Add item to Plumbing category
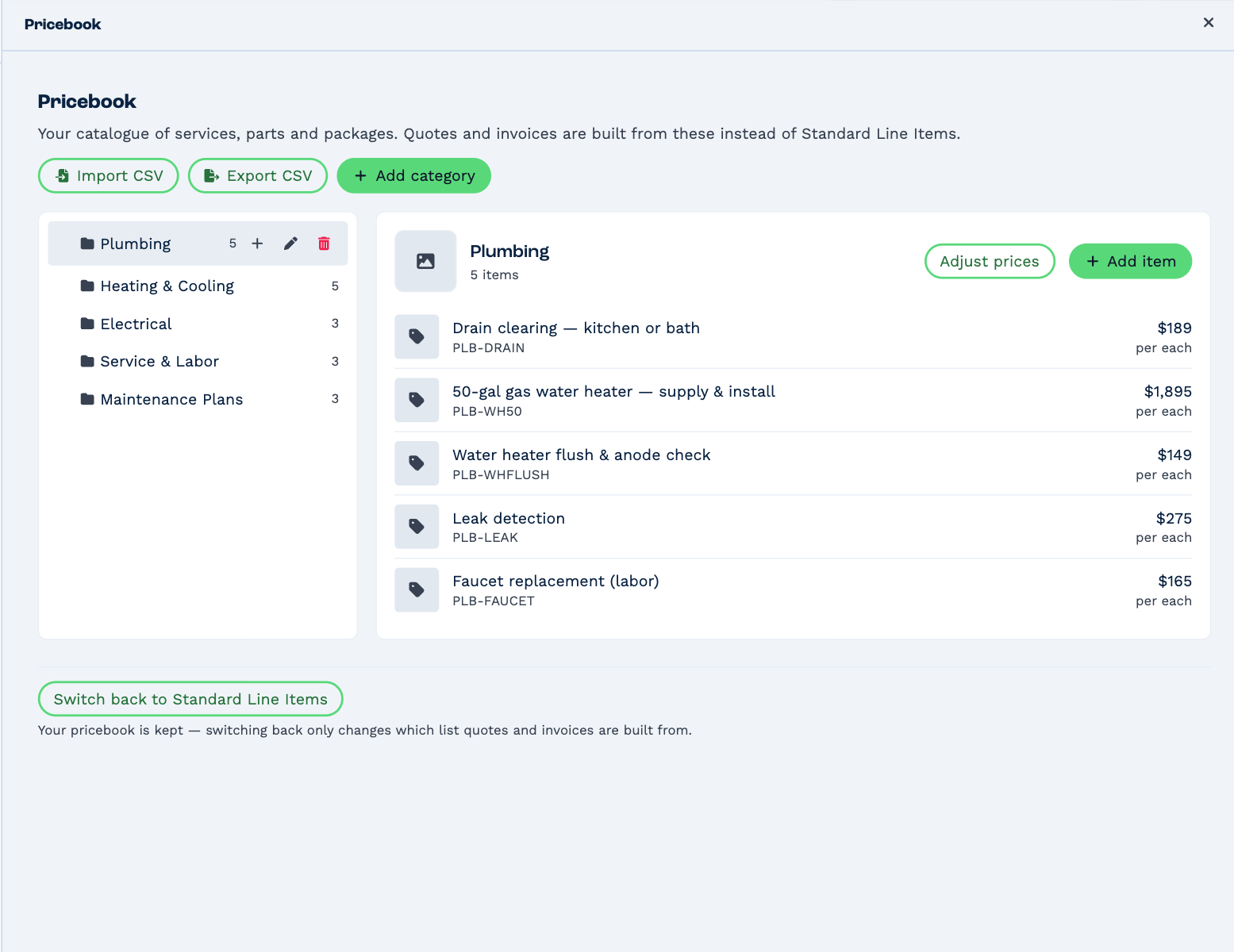This screenshot has width=1234, height=952. pos(1130,261)
